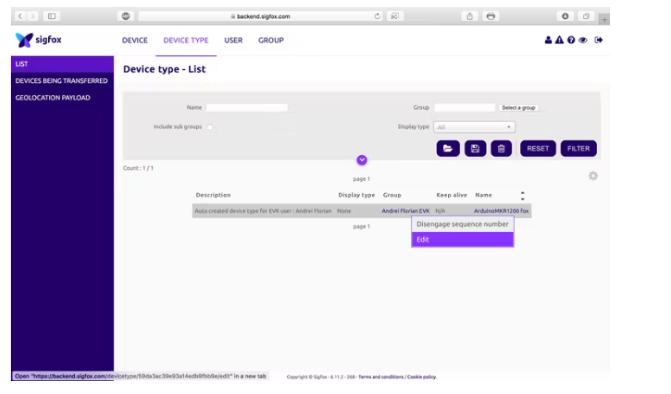Open the DEVICE tab
The image size is (671, 394).
pos(135,40)
